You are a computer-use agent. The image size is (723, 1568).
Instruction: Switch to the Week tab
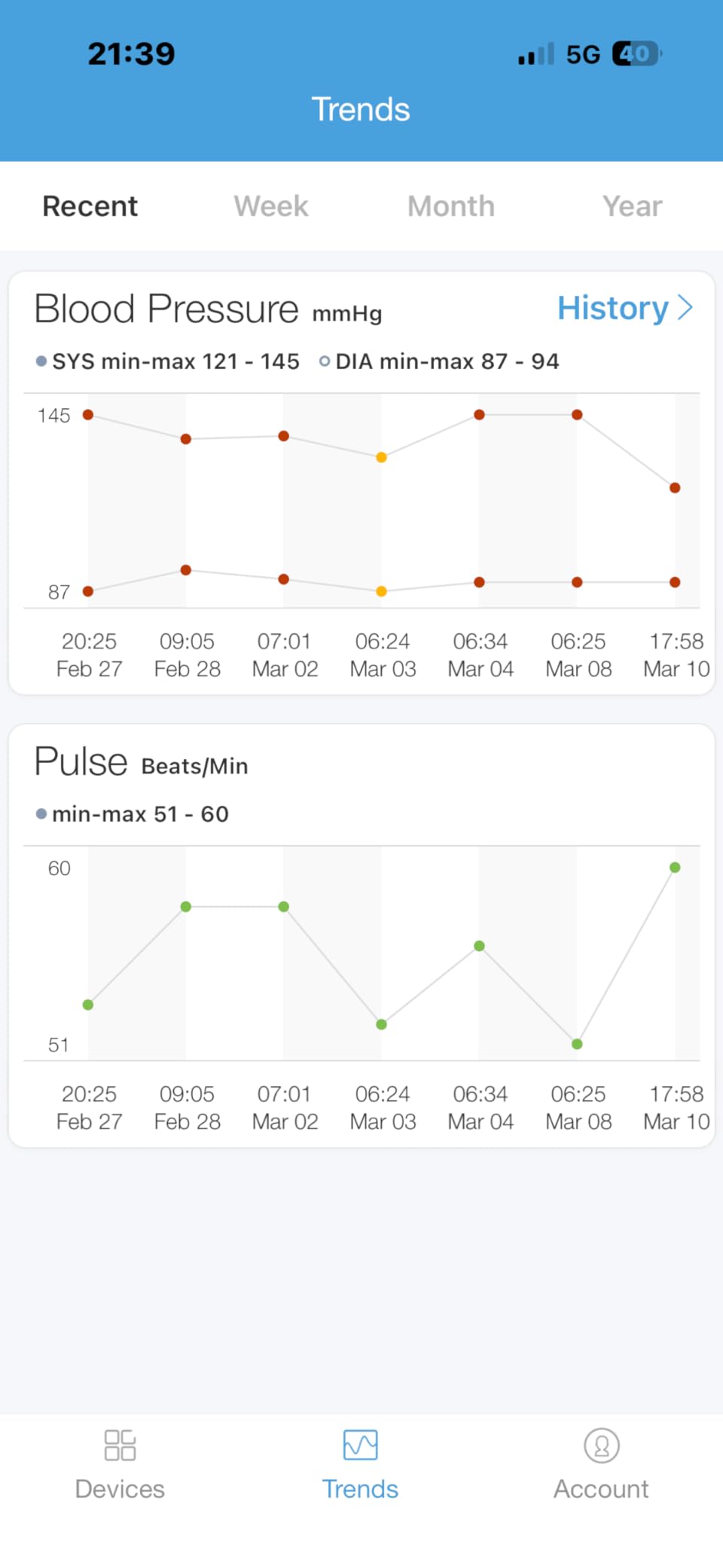coord(271,206)
